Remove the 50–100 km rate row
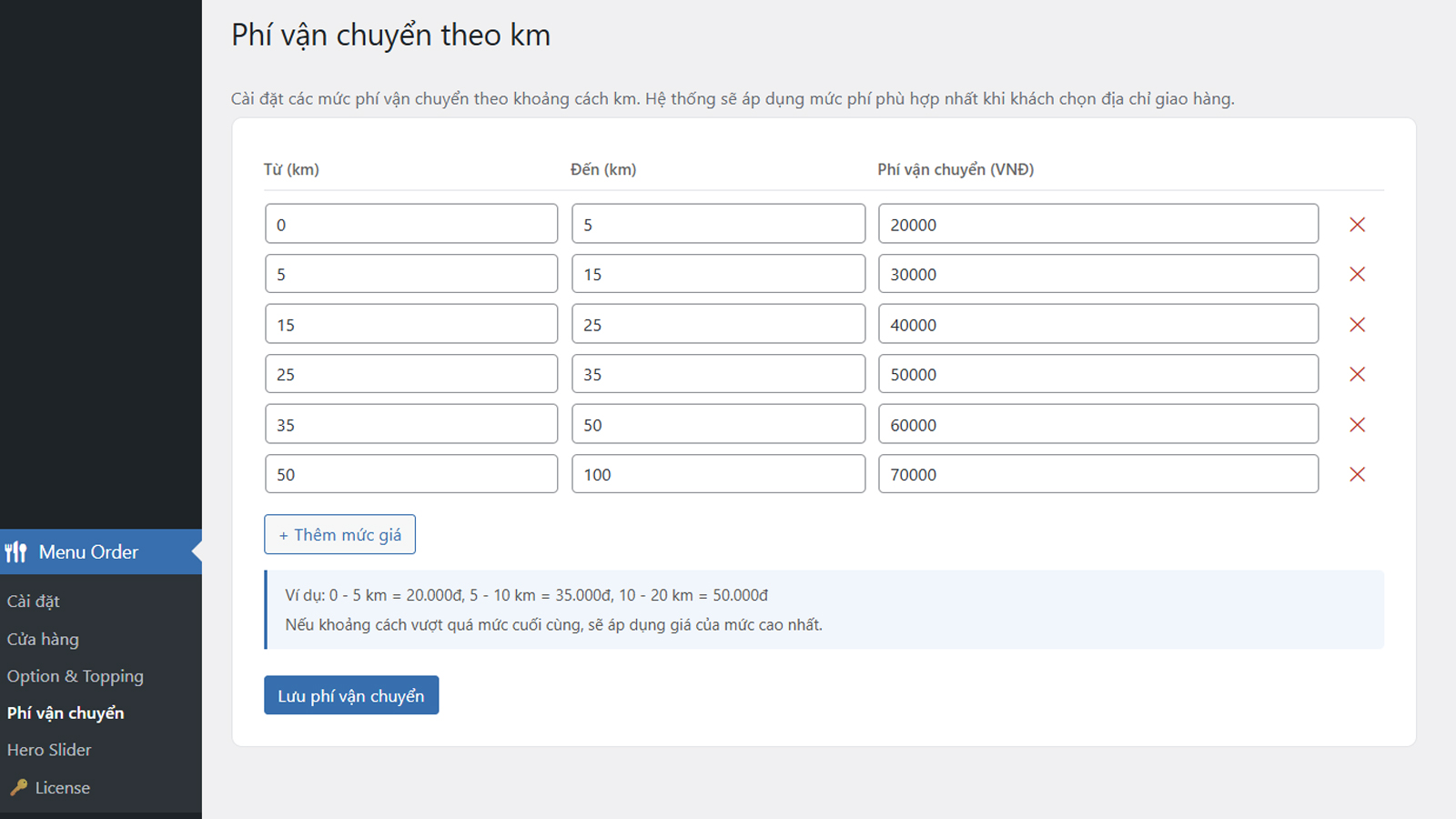The height and width of the screenshot is (819, 1456). click(1357, 474)
